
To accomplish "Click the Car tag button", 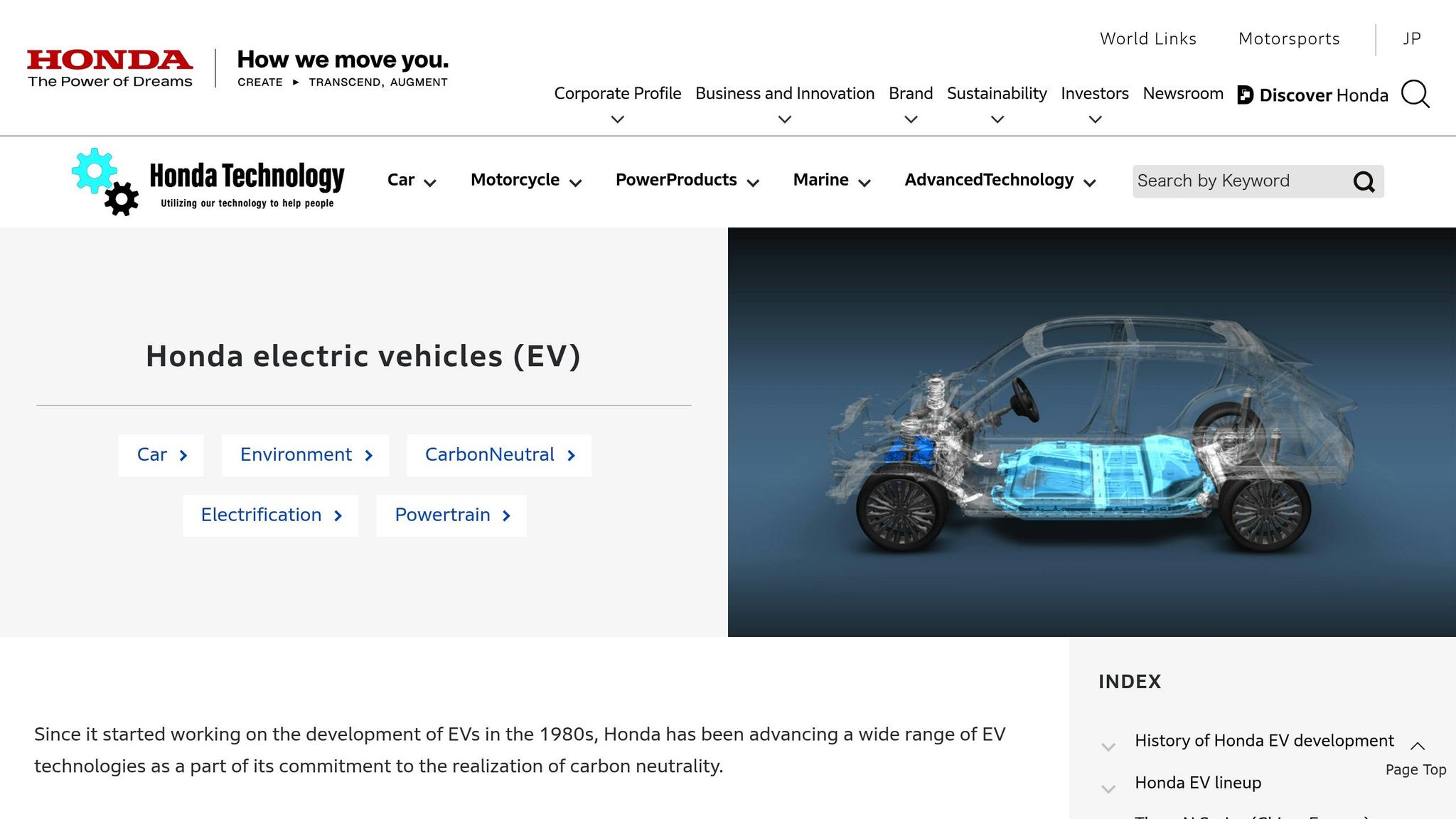I will 161,455.
